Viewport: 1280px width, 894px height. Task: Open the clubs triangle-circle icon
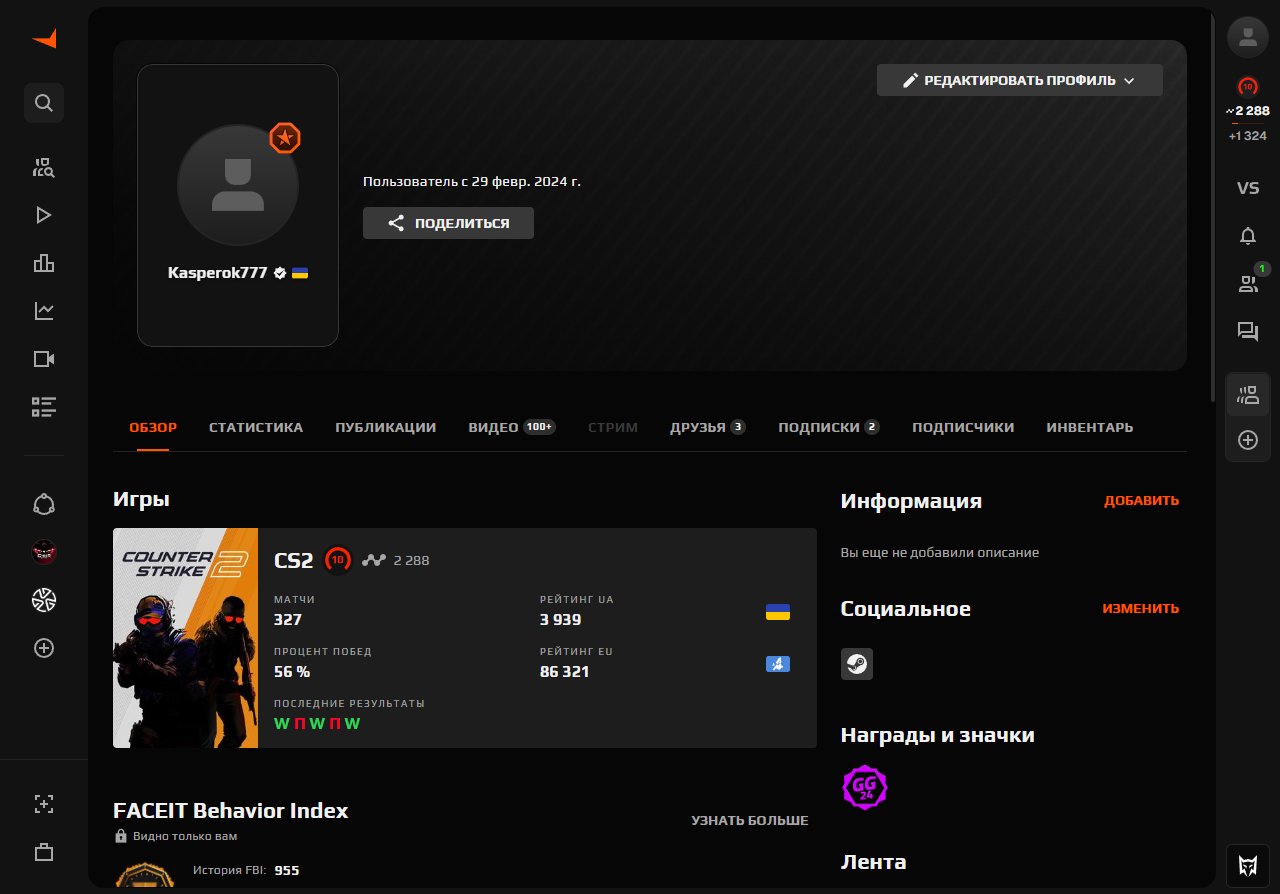[44, 504]
